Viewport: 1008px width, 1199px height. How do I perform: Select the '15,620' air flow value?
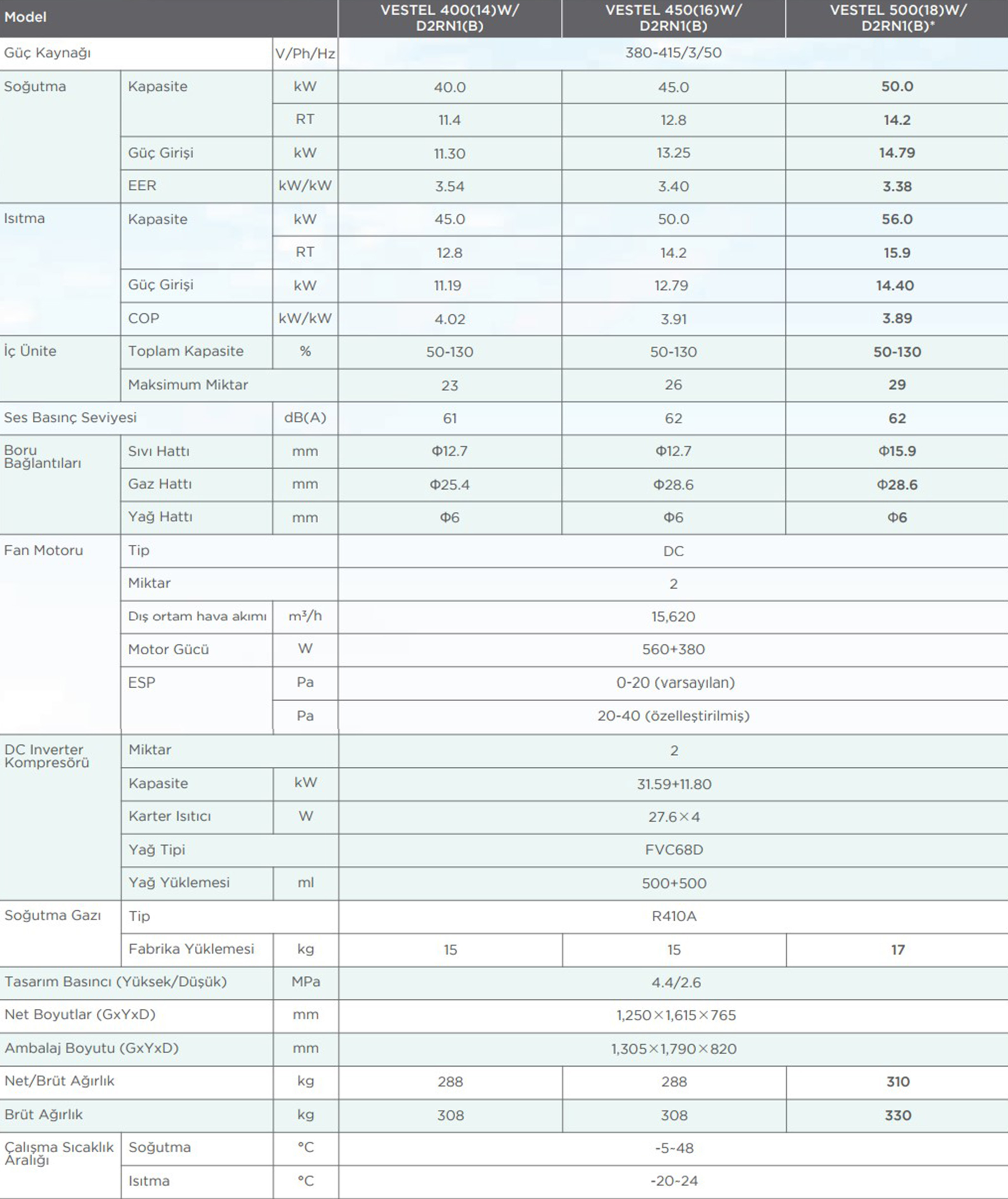pos(673,617)
